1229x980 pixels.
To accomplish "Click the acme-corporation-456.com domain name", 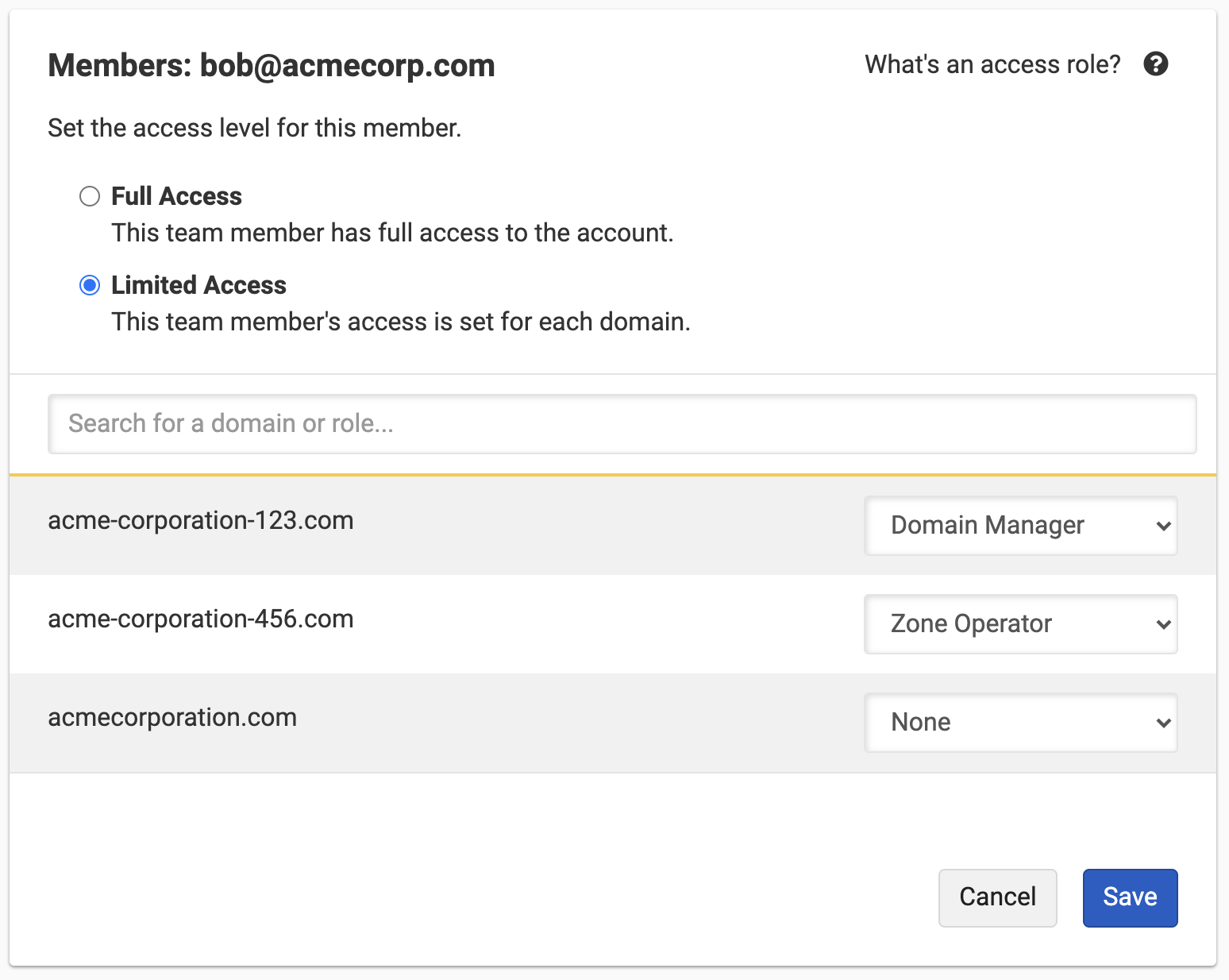I will (201, 619).
